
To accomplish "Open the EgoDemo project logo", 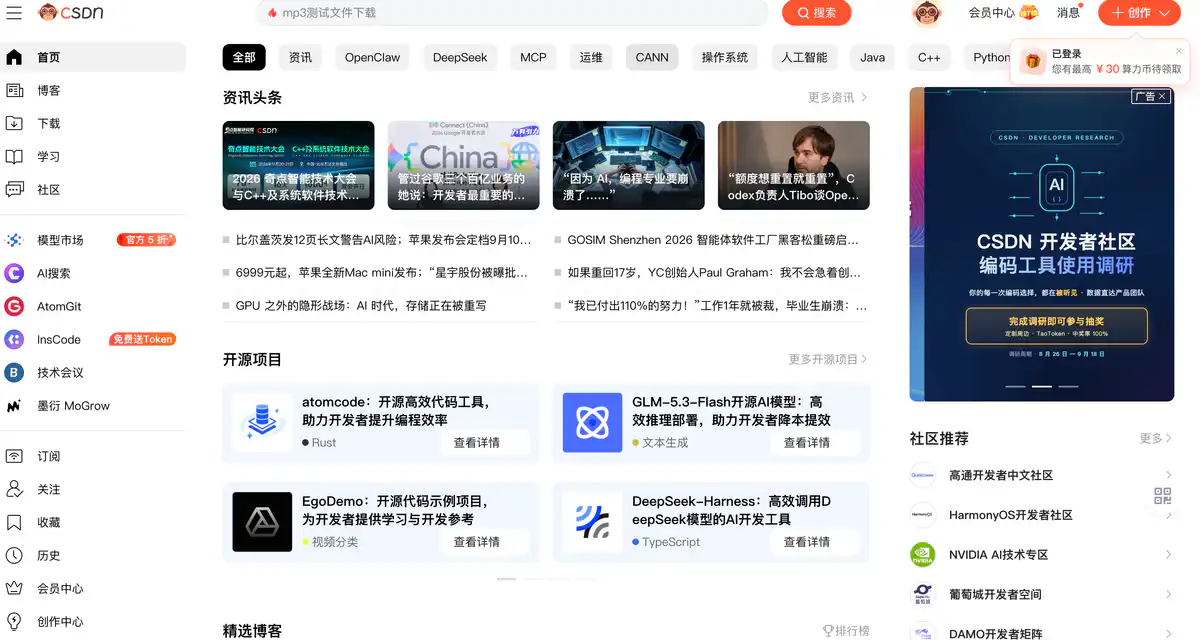I will click(262, 522).
